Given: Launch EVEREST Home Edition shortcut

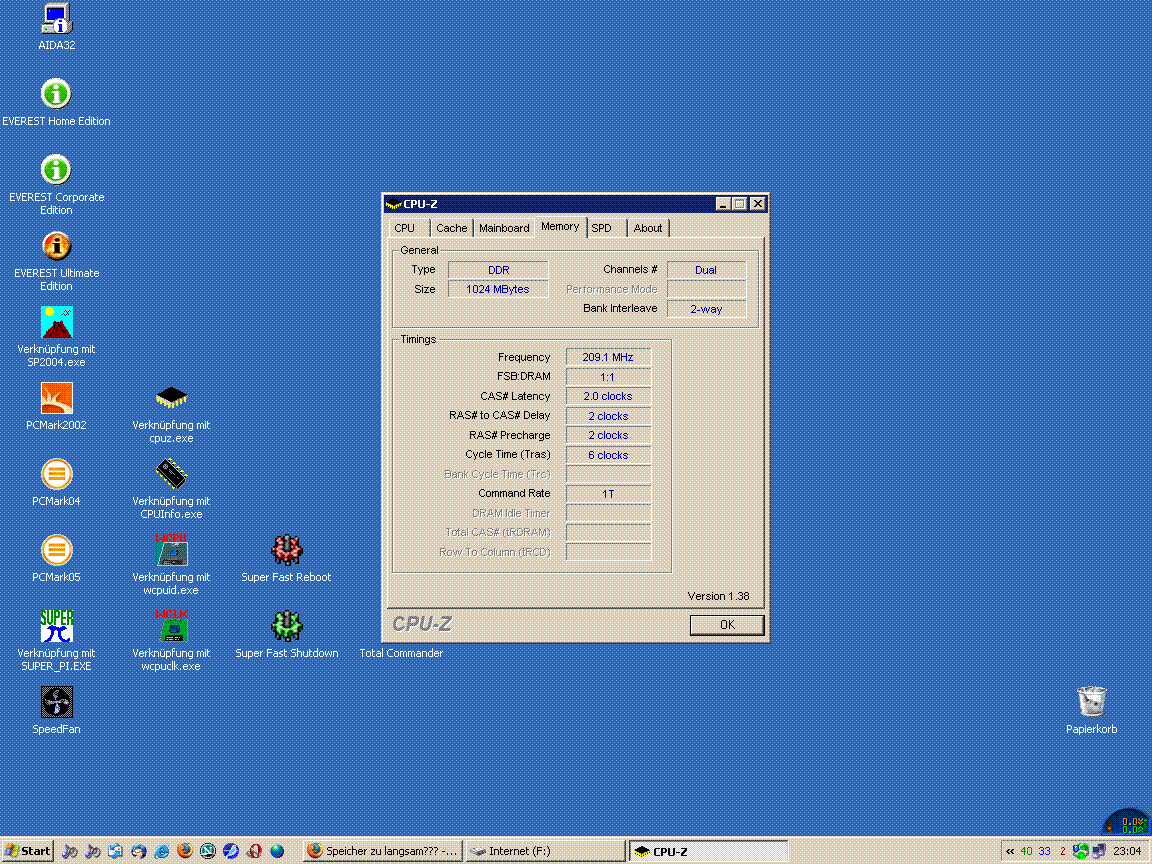Looking at the screenshot, I should [x=57, y=102].
